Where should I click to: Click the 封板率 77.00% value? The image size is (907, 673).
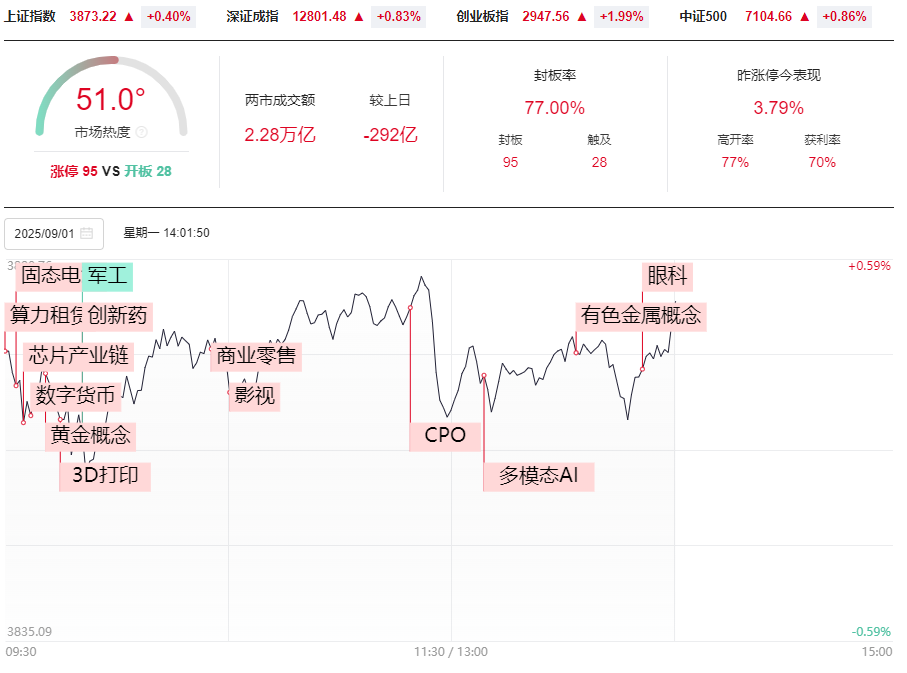pos(554,108)
